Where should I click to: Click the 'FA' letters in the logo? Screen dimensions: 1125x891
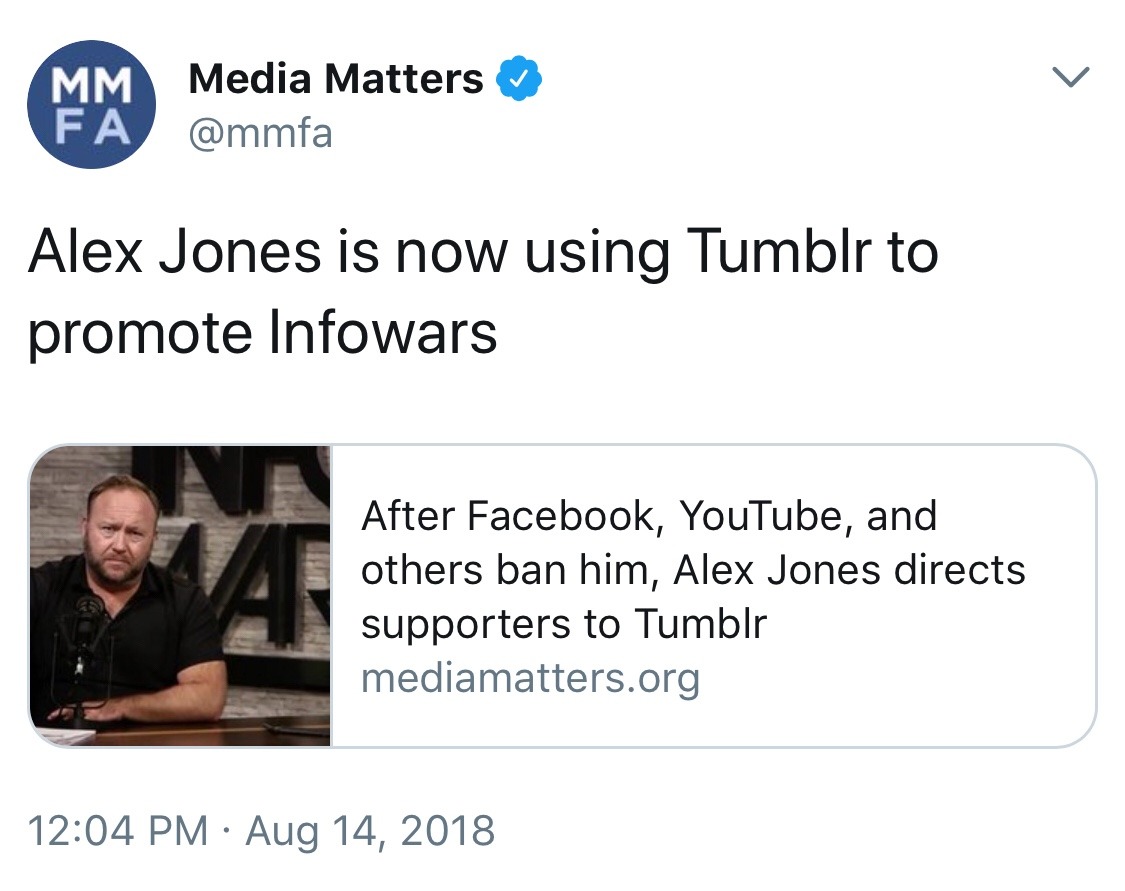coord(92,128)
